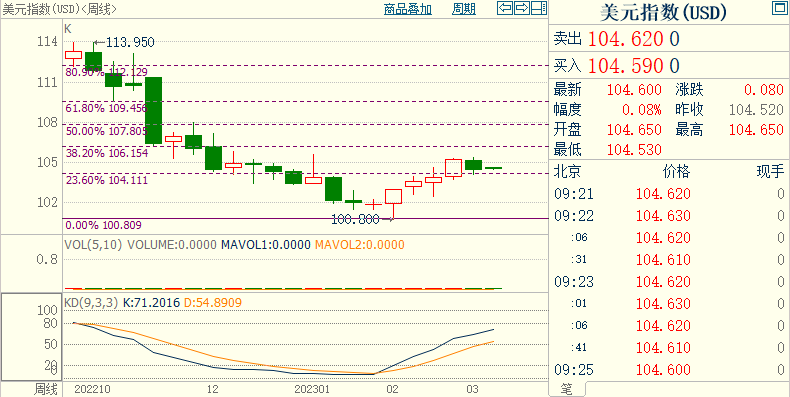Click the left arrow navigation icon

point(505,8)
